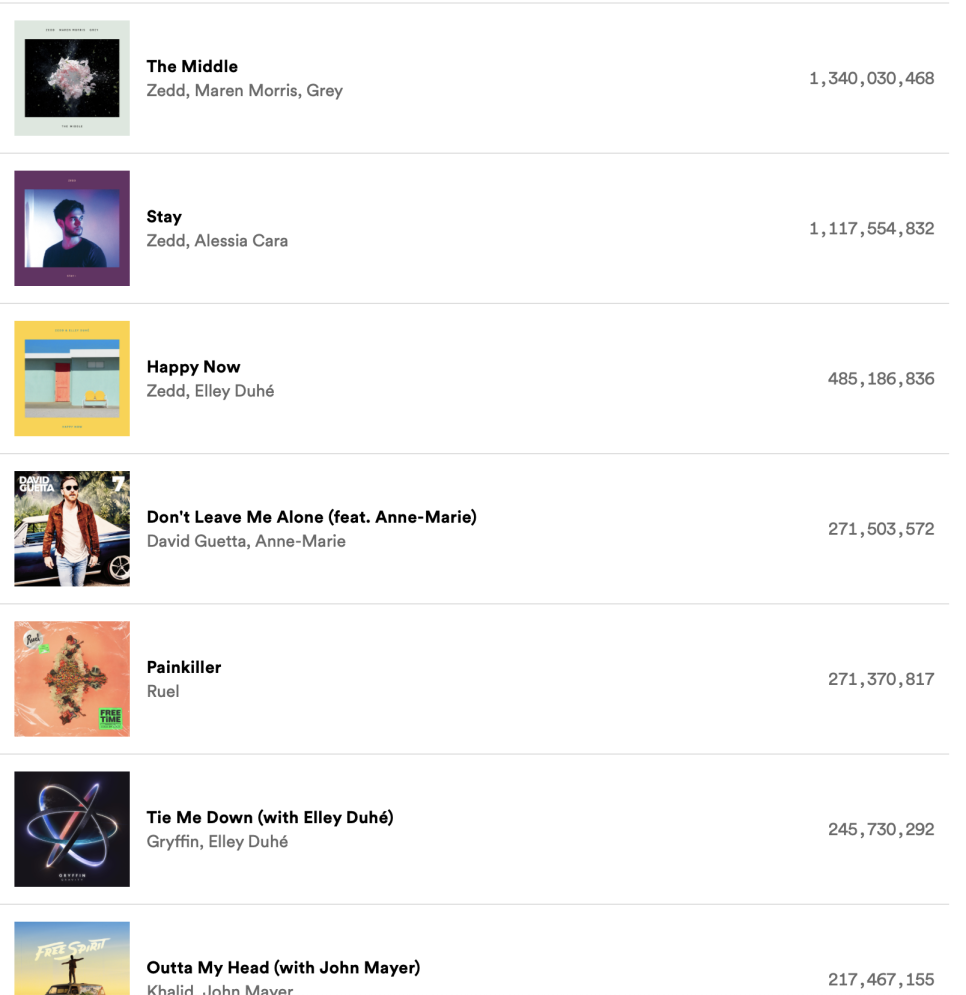Viewport: 966px width, 995px height.
Task: Click the play count 245,730,292
Action: (x=880, y=829)
